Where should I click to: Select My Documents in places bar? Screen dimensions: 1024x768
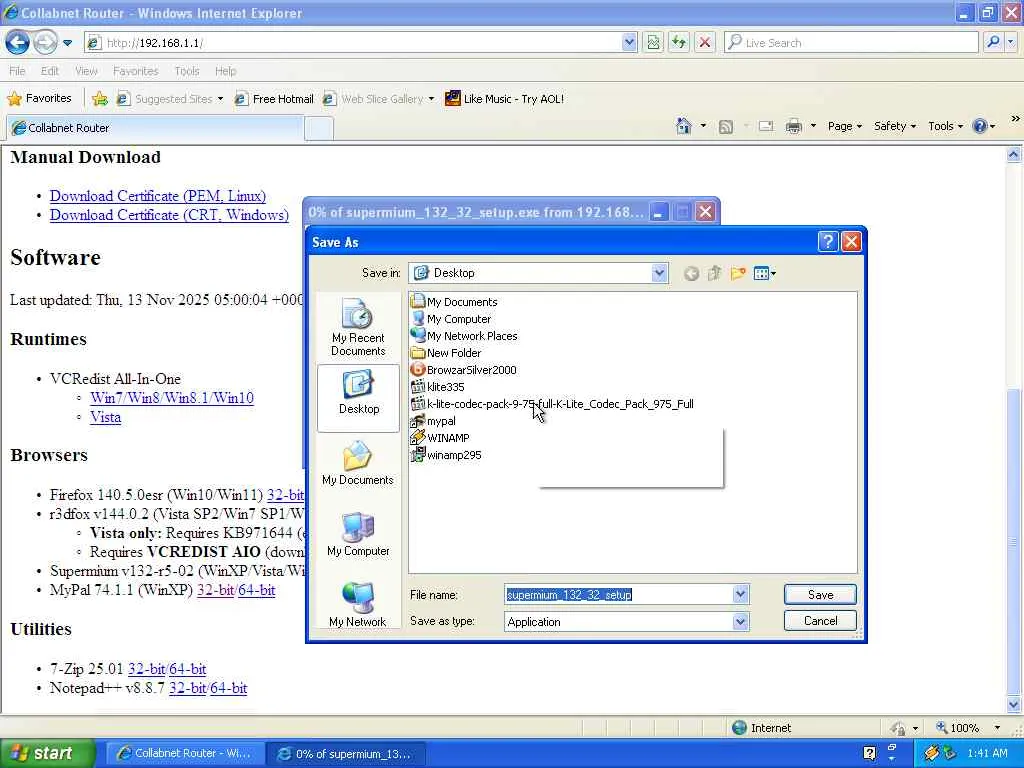click(x=358, y=463)
